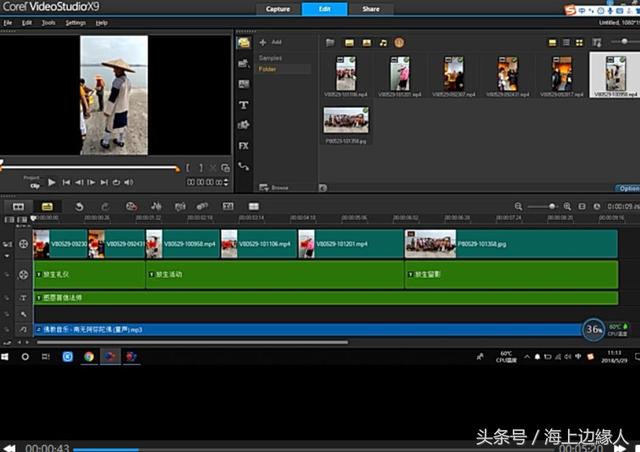Open the preview volume control
This screenshot has height=452, width=640.
(129, 182)
